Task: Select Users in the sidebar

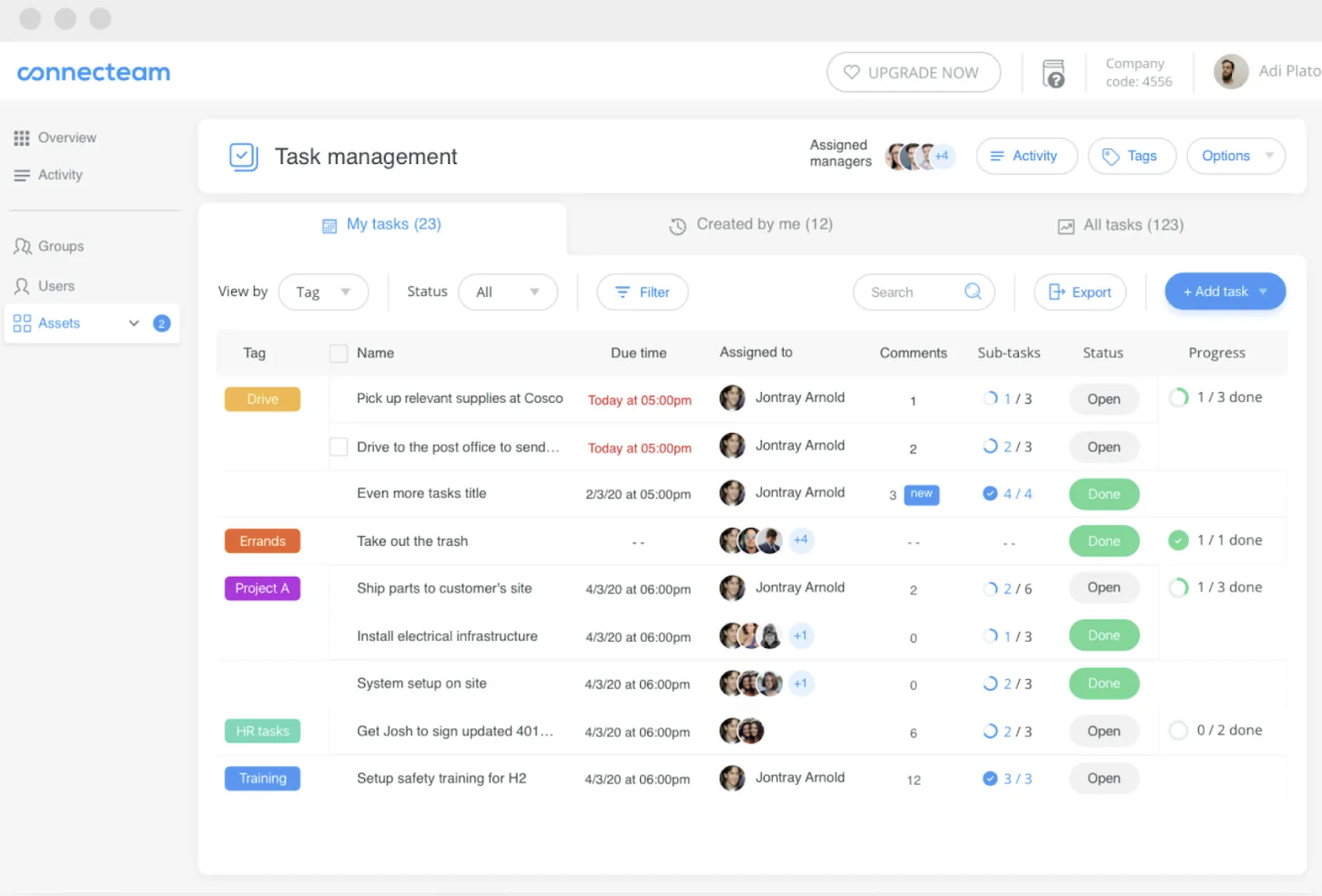Action: pyautogui.click(x=55, y=285)
